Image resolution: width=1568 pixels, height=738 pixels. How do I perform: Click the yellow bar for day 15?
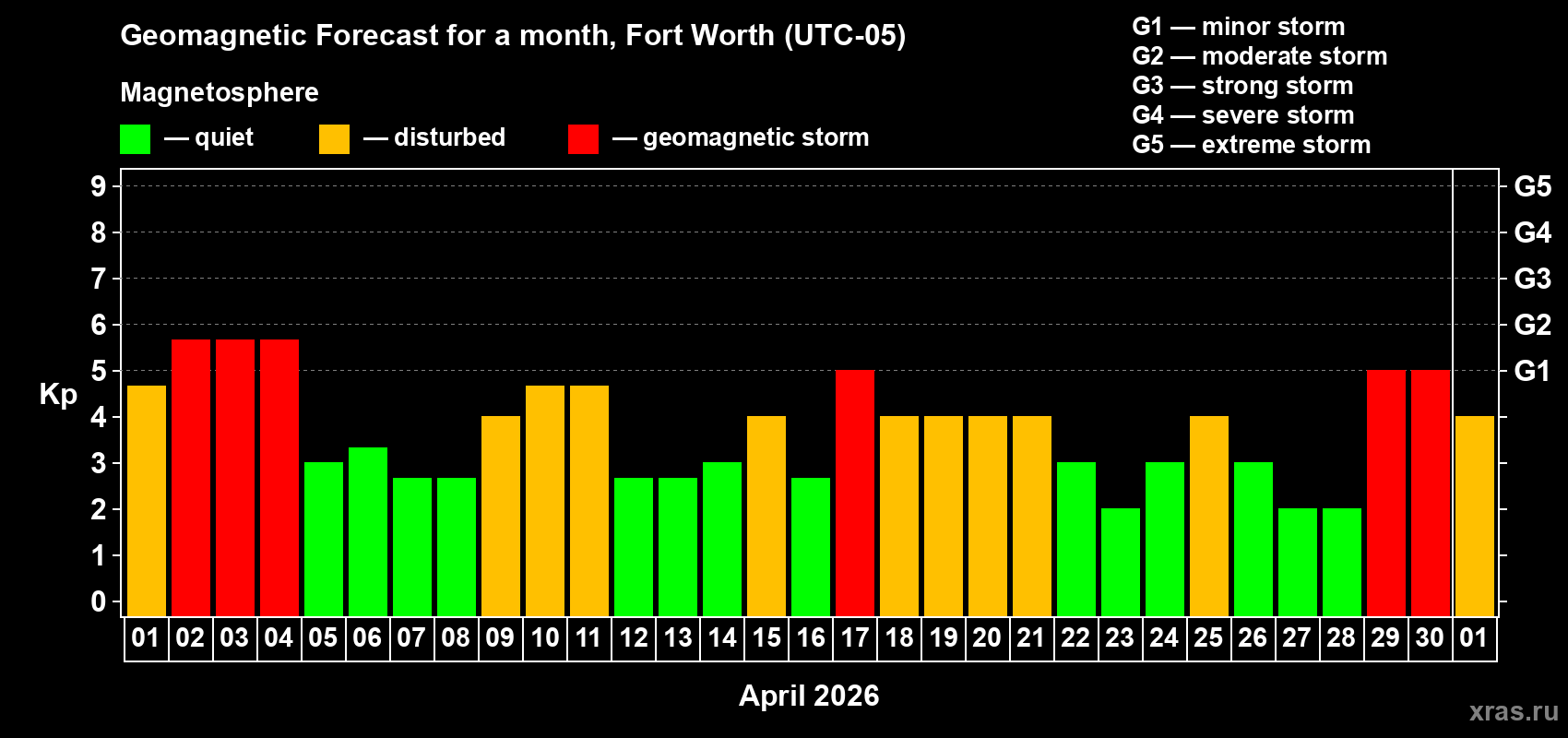(766, 517)
